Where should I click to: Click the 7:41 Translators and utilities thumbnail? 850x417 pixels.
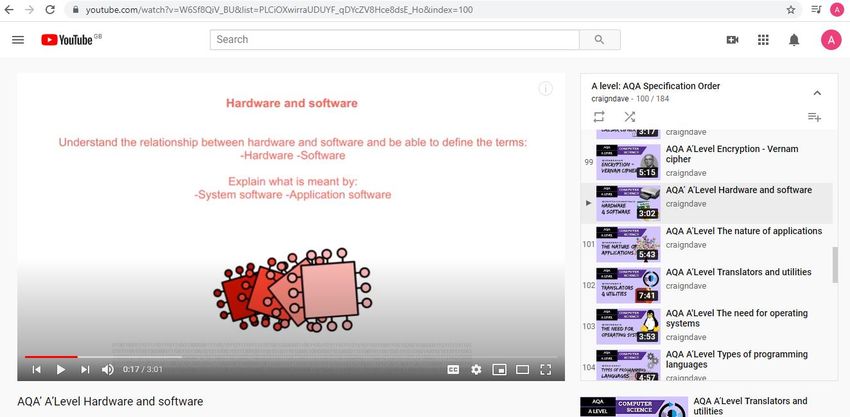pyautogui.click(x=628, y=285)
